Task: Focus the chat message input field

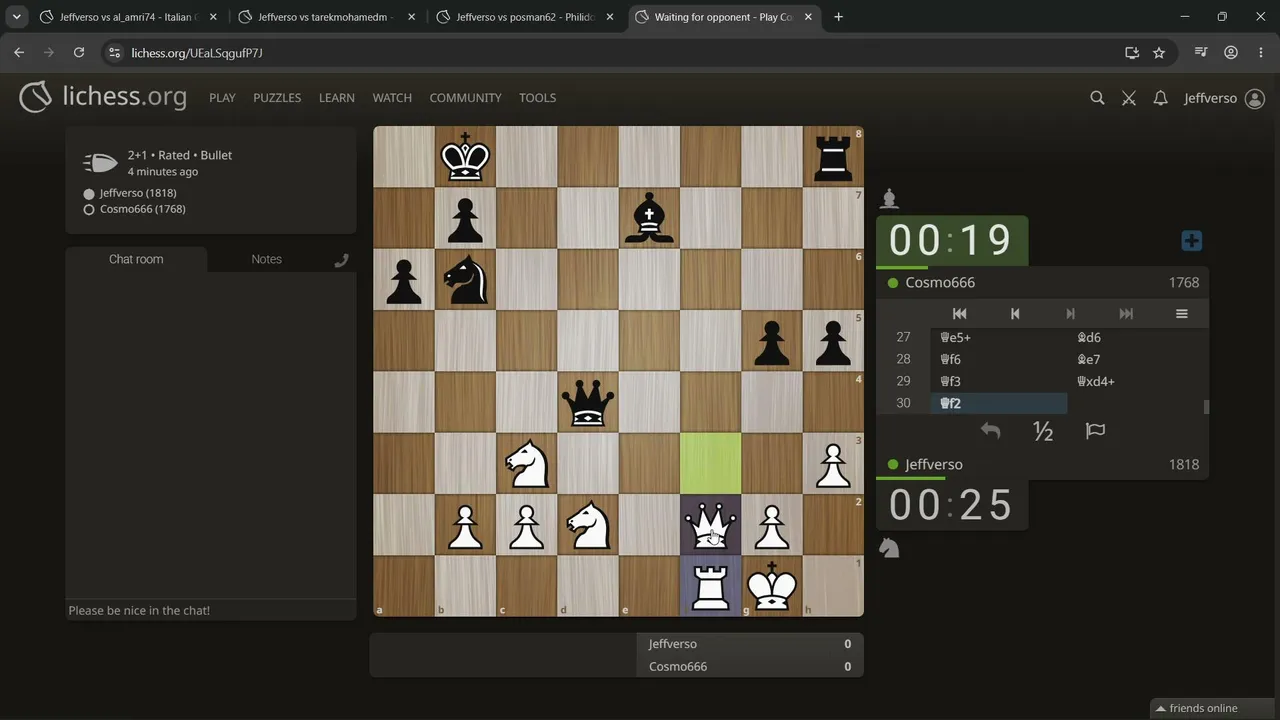Action: (211, 610)
